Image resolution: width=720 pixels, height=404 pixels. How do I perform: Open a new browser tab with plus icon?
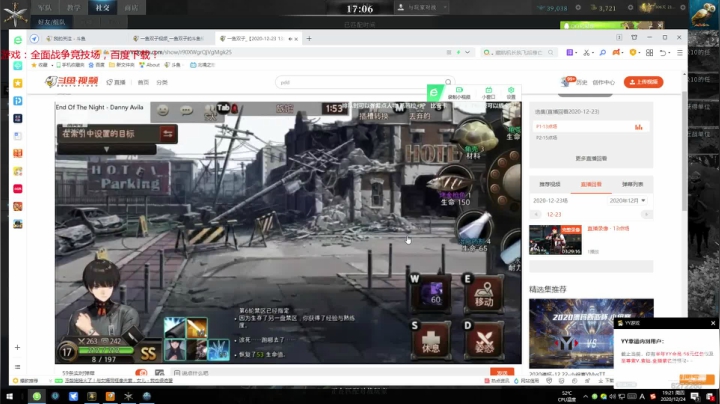[309, 39]
